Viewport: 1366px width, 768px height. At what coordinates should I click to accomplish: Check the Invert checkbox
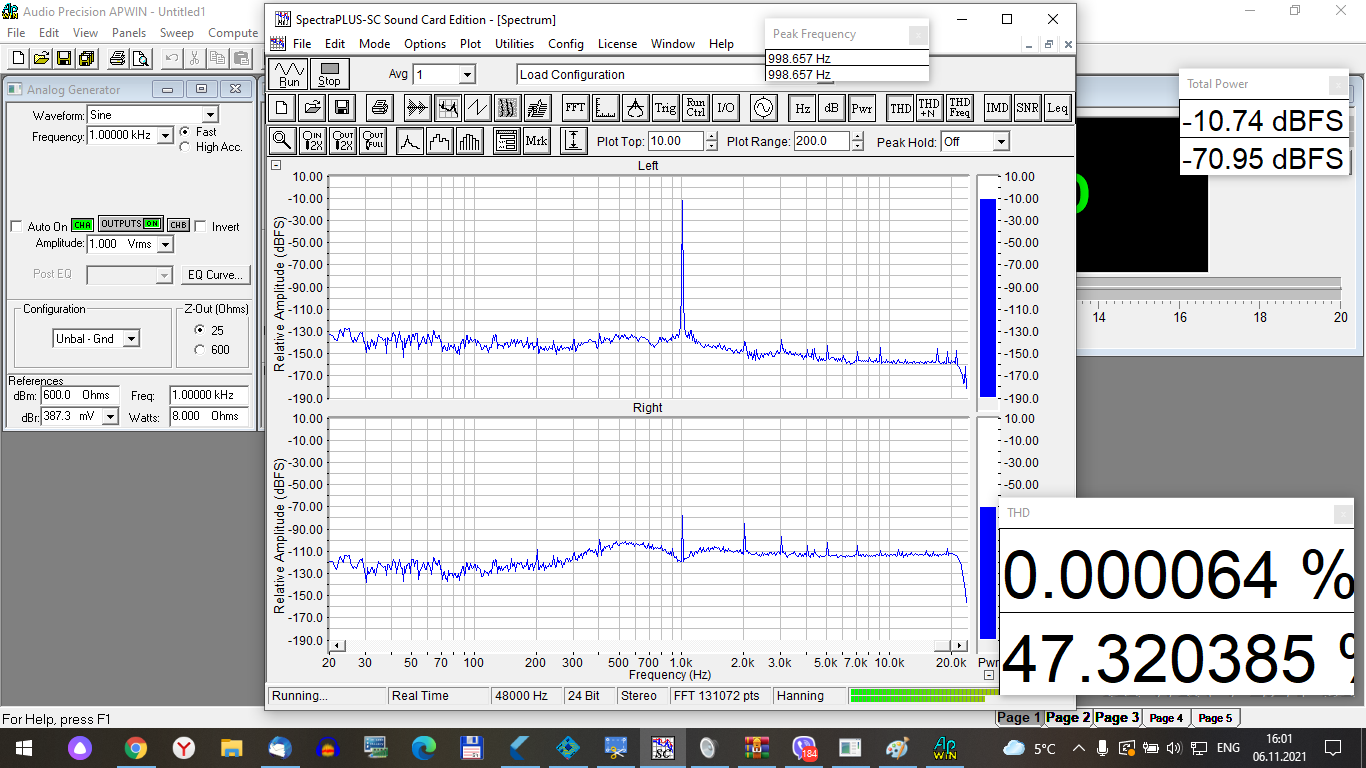(200, 226)
